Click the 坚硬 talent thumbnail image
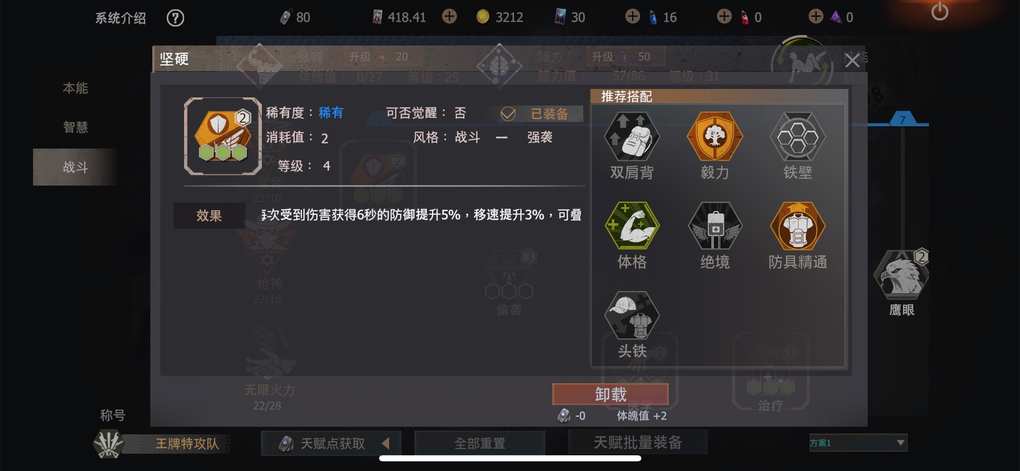This screenshot has height=471, width=1020. point(223,136)
